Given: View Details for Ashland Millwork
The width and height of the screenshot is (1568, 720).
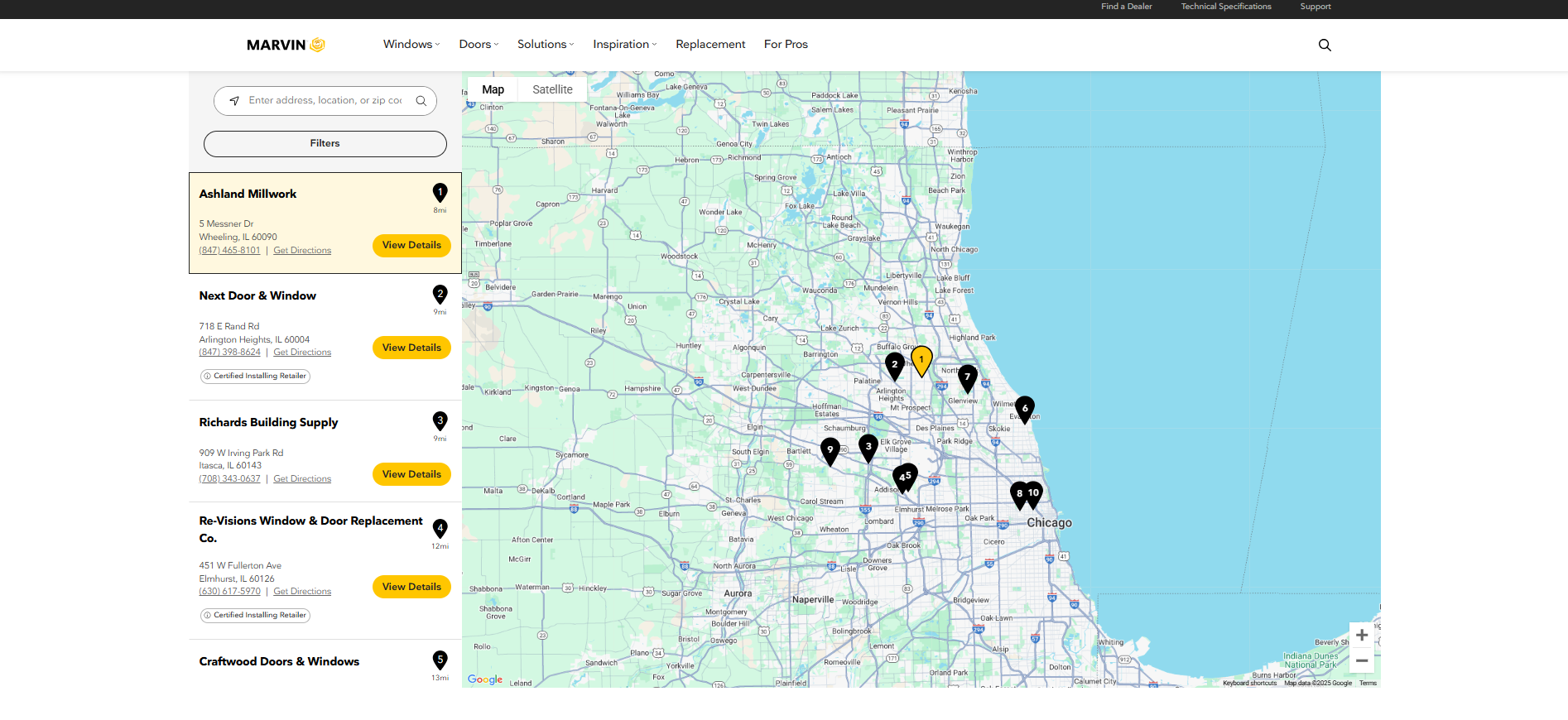Looking at the screenshot, I should point(411,246).
